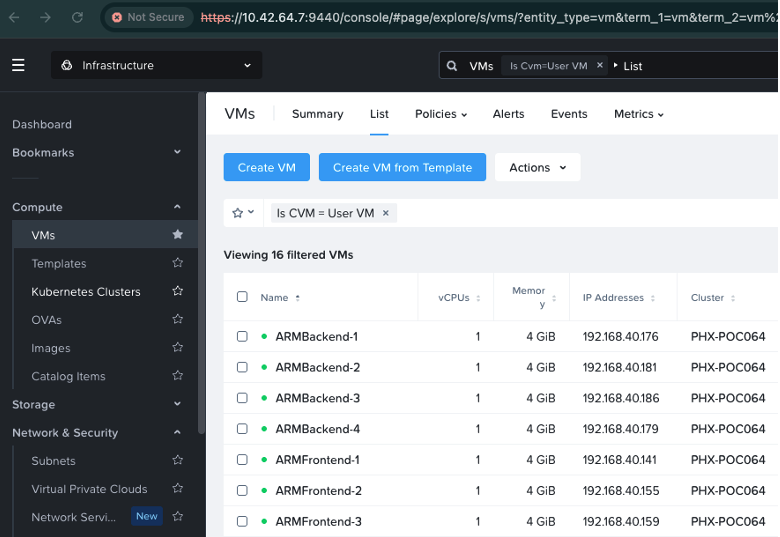Click the search magnifier icon
Image resolution: width=780 pixels, height=537 pixels.
pyautogui.click(x=452, y=66)
